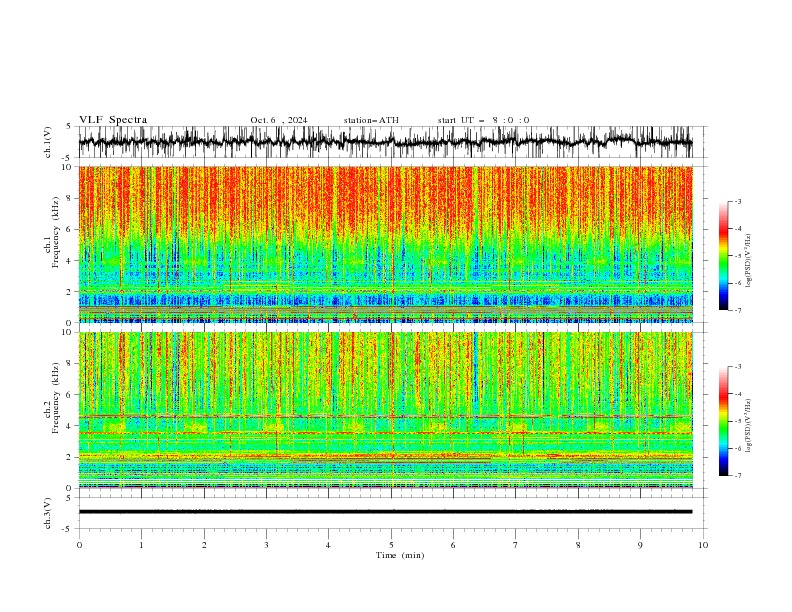Click the black ch.3 voltage trace
Image resolution: width=792 pixels, height=612 pixels.
[385, 512]
